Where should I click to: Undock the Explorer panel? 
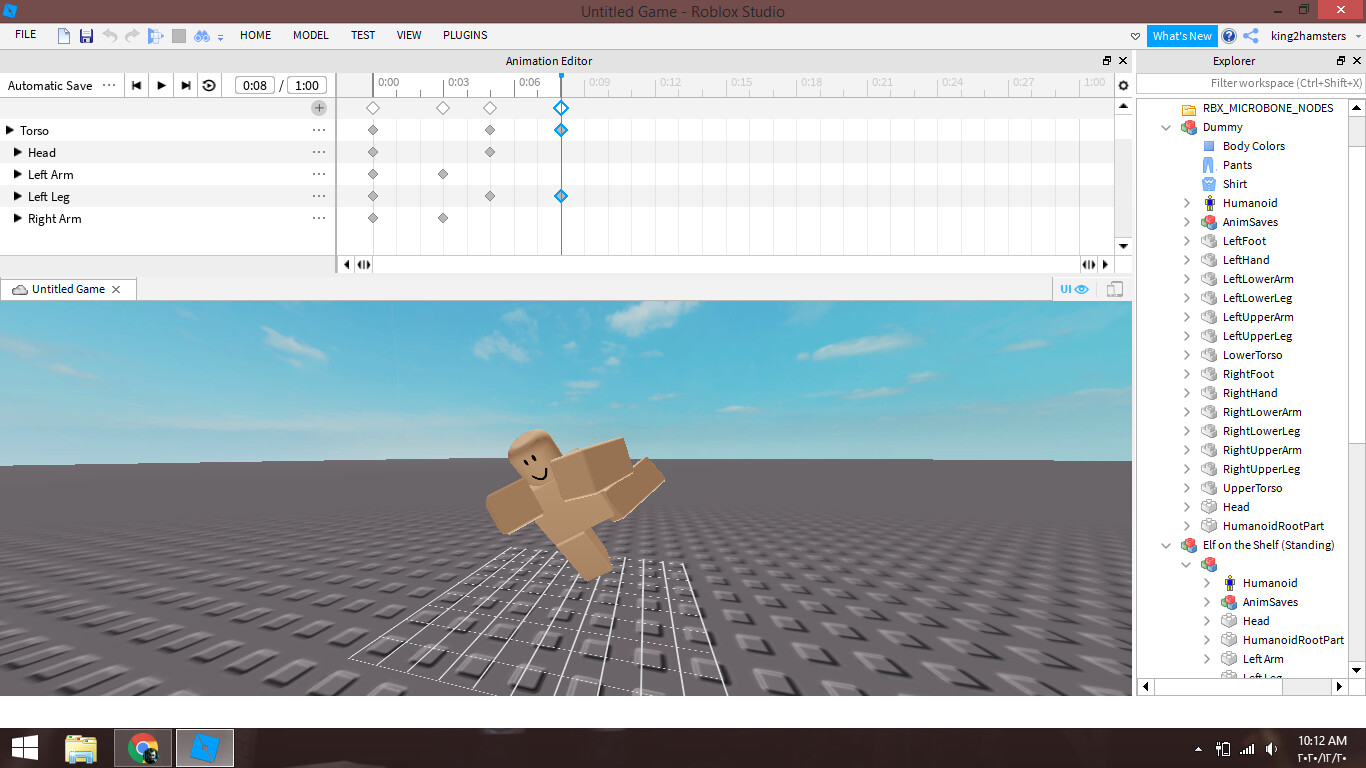1341,61
